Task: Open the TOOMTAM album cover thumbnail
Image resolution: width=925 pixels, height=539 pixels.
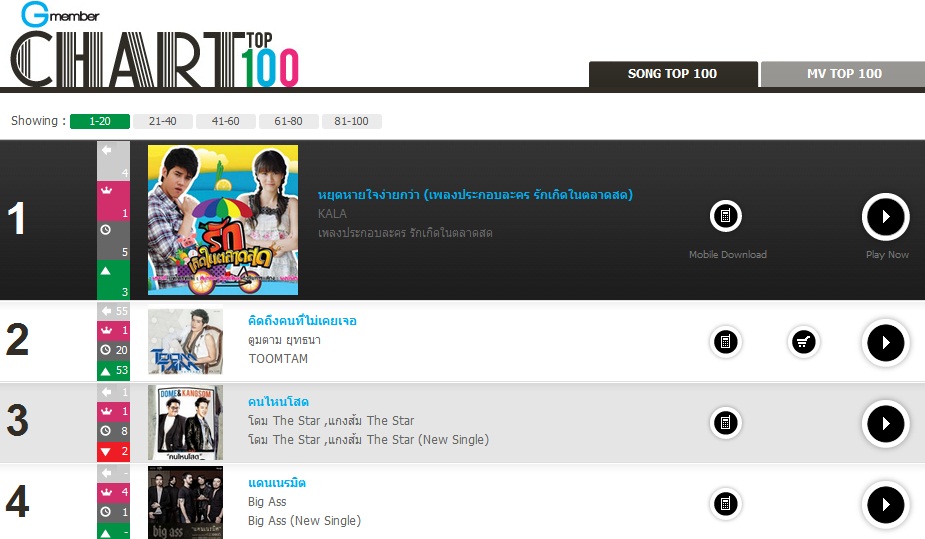Action: click(185, 341)
